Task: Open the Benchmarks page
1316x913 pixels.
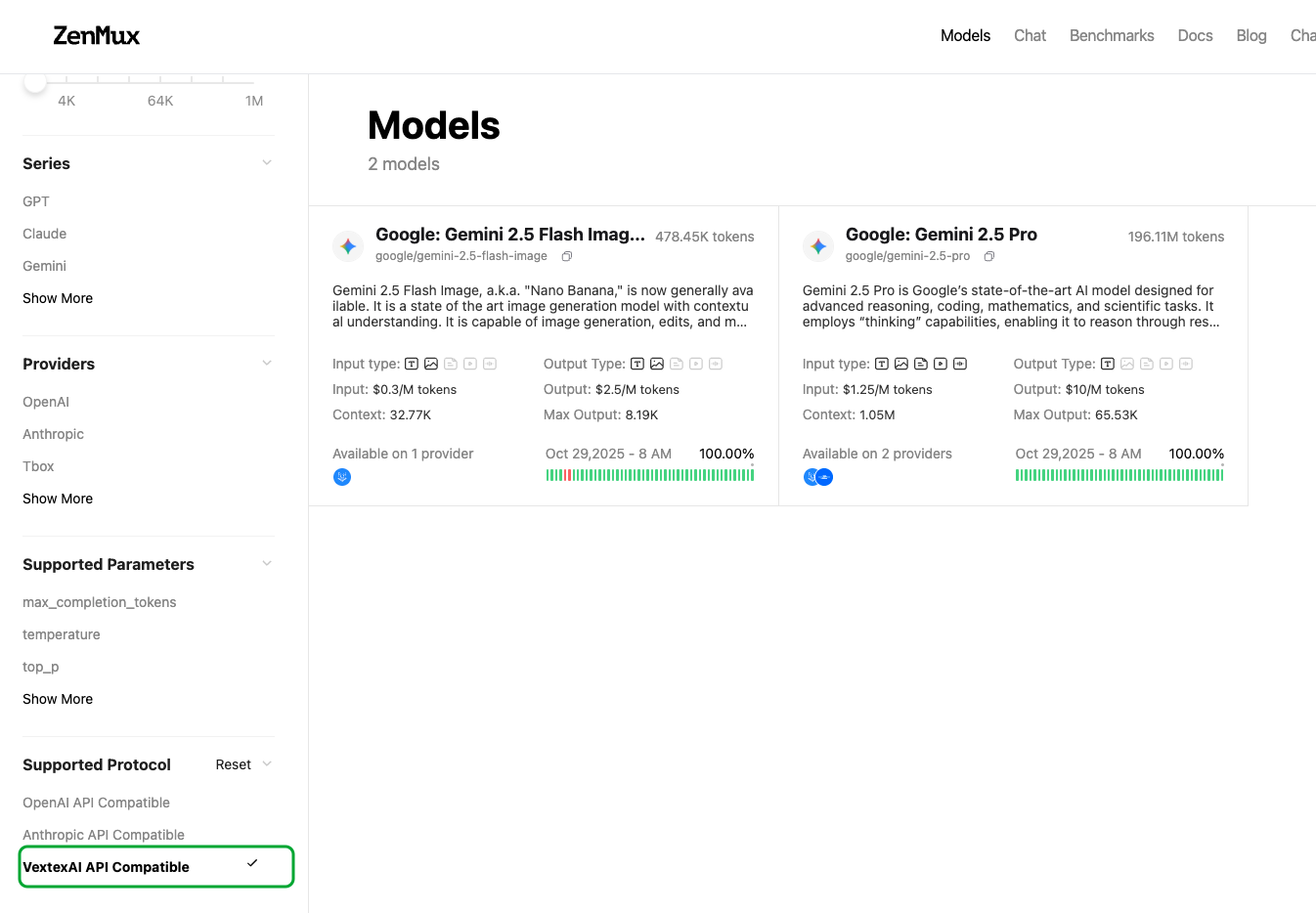Action: pos(1112,36)
